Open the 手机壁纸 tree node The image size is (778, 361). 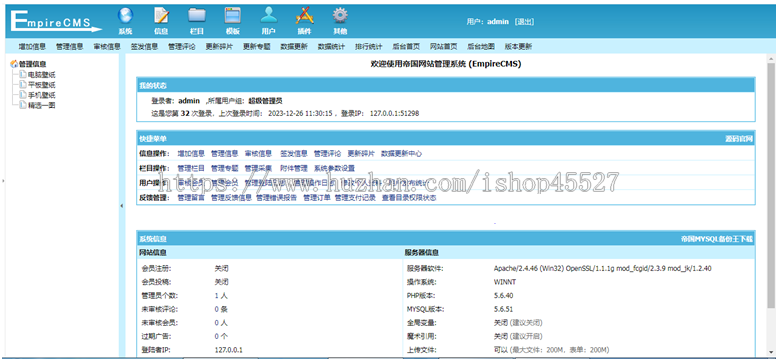[42, 95]
